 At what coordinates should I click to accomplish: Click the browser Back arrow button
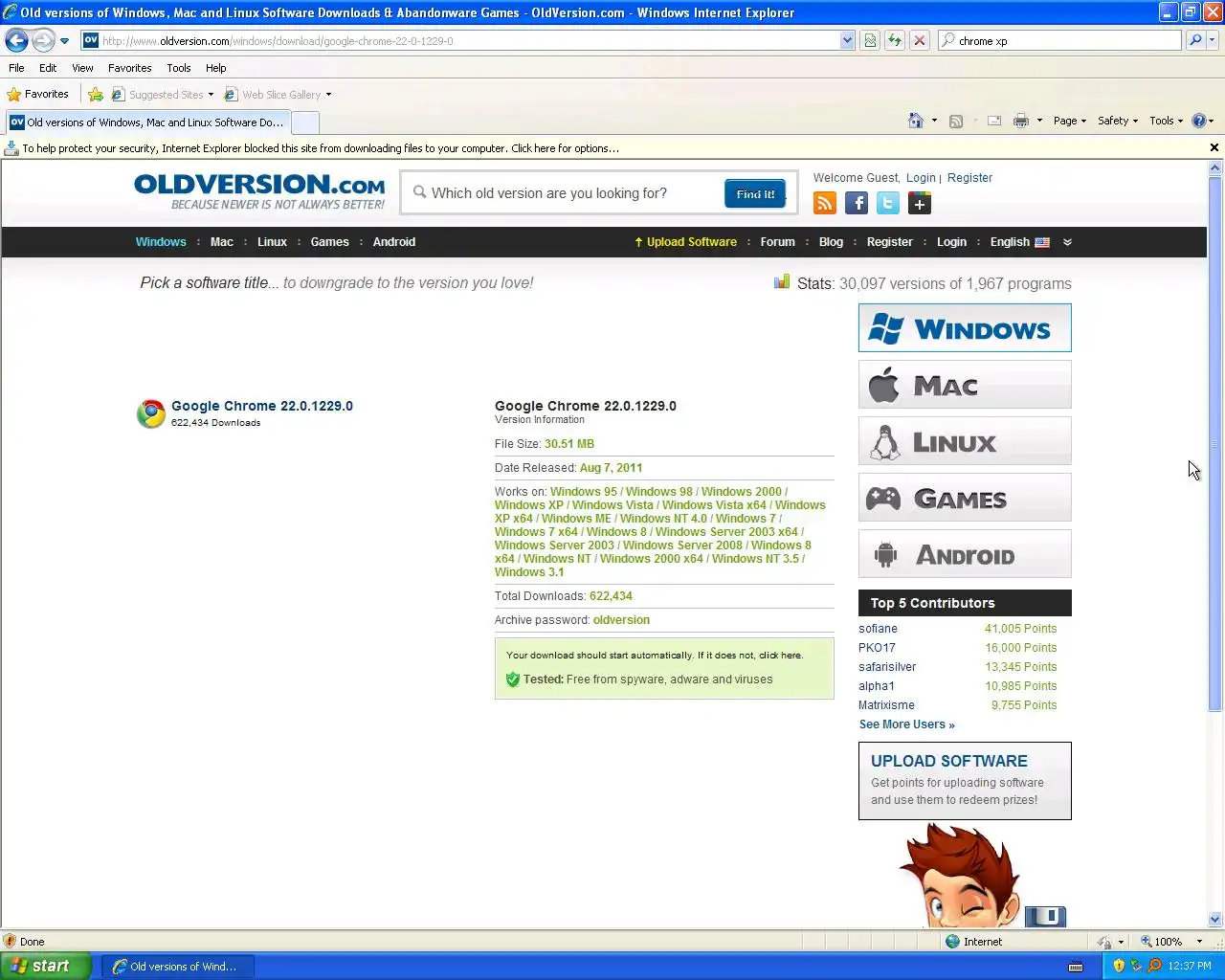16,40
